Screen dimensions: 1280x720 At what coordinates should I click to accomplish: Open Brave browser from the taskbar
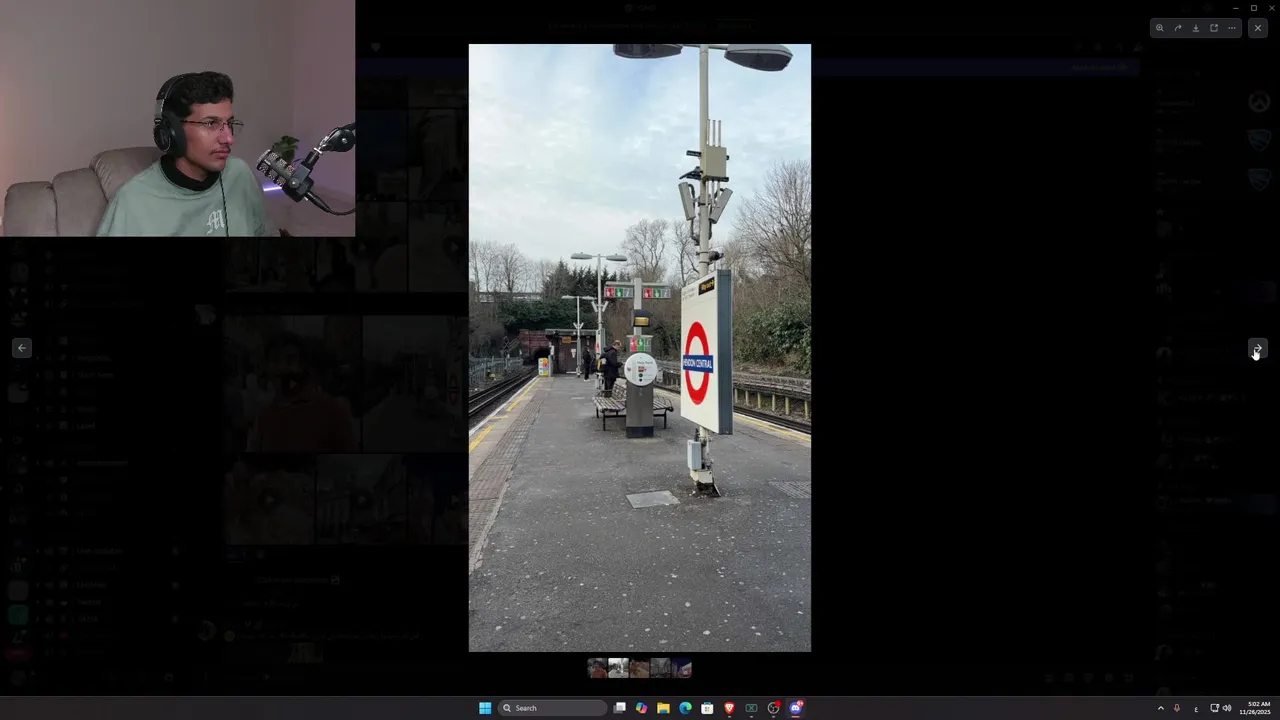tap(729, 708)
